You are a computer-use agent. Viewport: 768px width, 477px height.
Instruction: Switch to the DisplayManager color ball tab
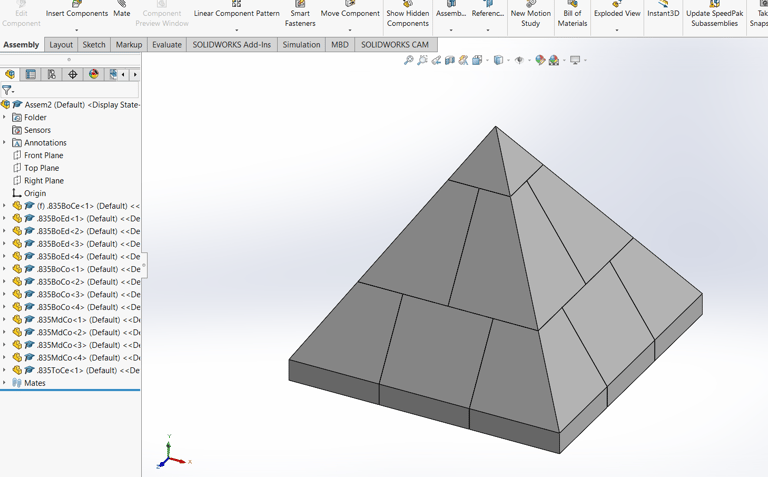tap(94, 74)
